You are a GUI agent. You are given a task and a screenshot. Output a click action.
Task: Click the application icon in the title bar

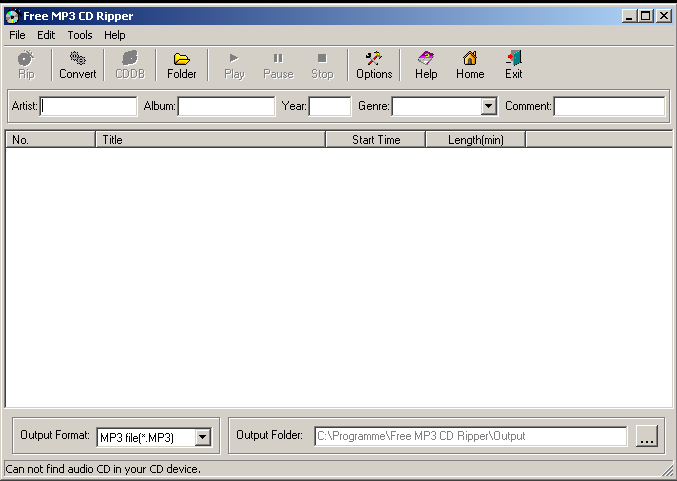click(x=13, y=16)
